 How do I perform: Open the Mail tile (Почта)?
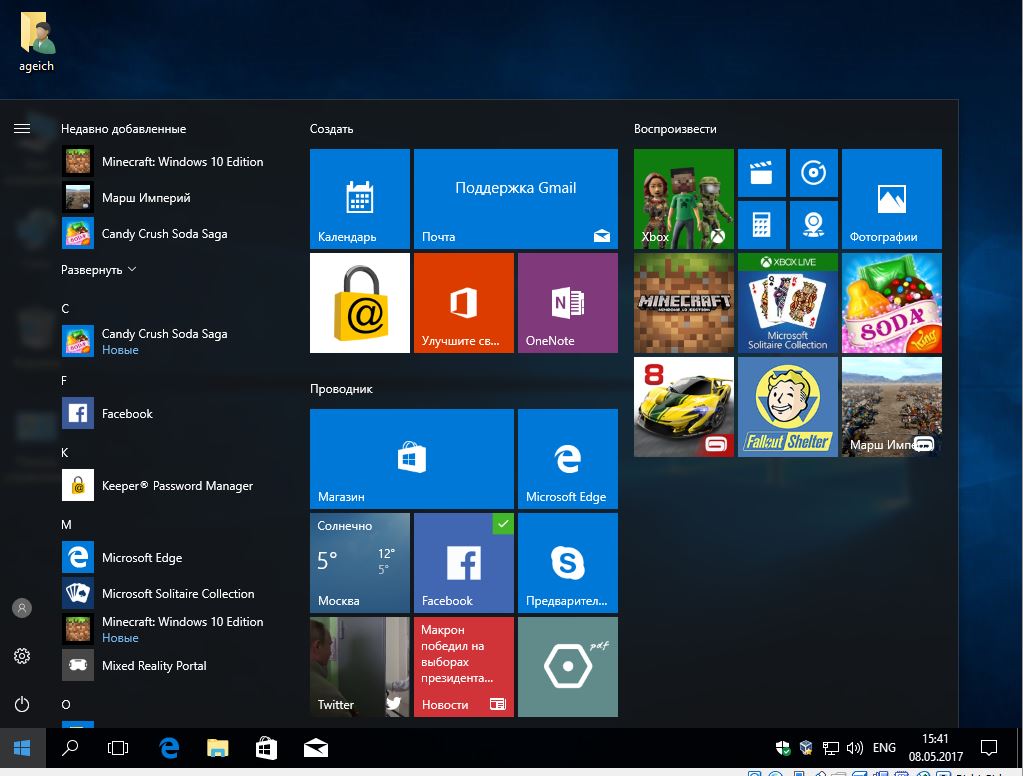515,199
